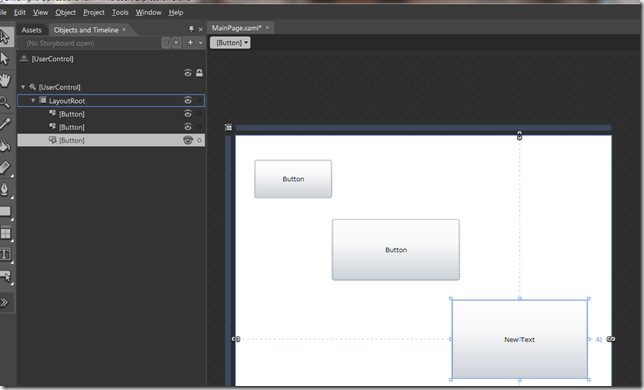Viewport: 644px width, 390px height.
Task: Collapse the LayoutRoot tree node
Action: click(x=33, y=100)
